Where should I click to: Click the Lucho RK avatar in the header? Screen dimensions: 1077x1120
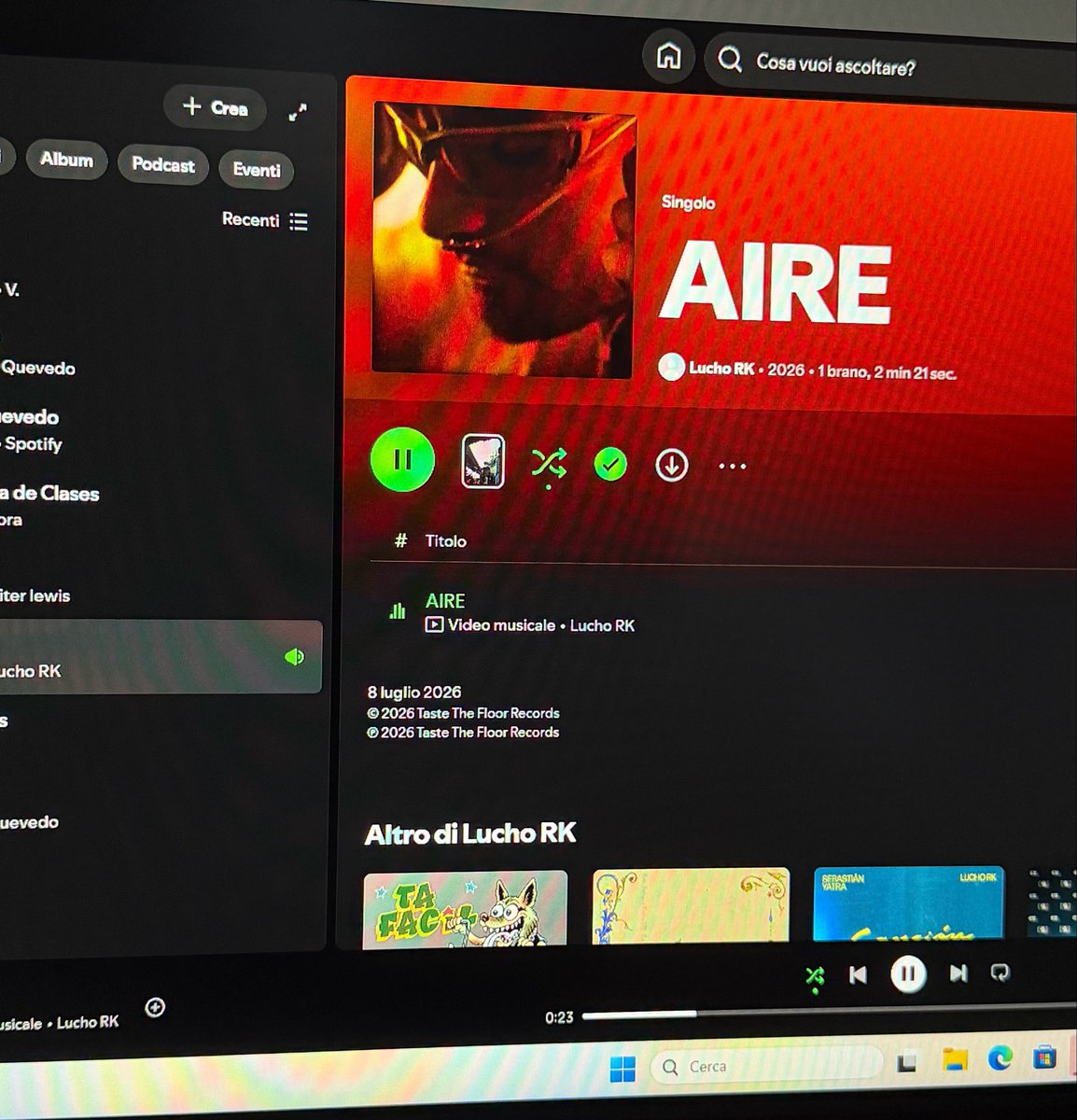671,368
